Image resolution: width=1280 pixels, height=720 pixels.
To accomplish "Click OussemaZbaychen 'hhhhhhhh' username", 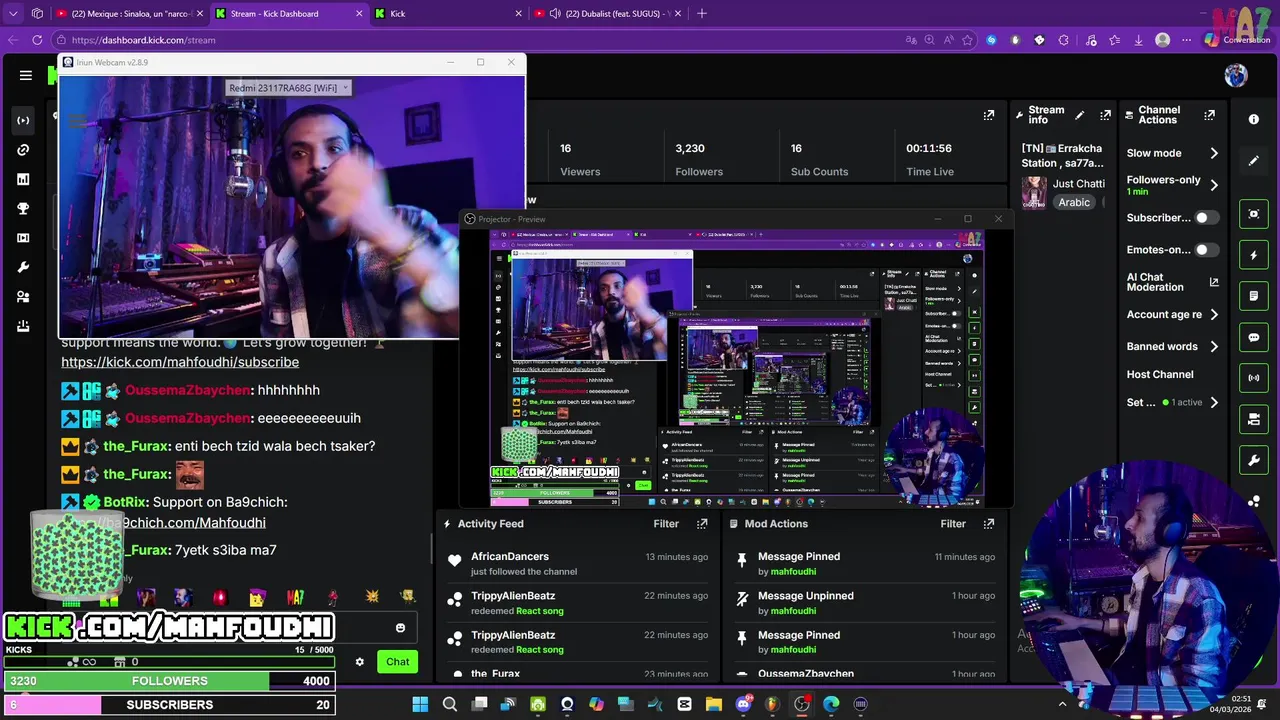I will pyautogui.click(x=187, y=390).
